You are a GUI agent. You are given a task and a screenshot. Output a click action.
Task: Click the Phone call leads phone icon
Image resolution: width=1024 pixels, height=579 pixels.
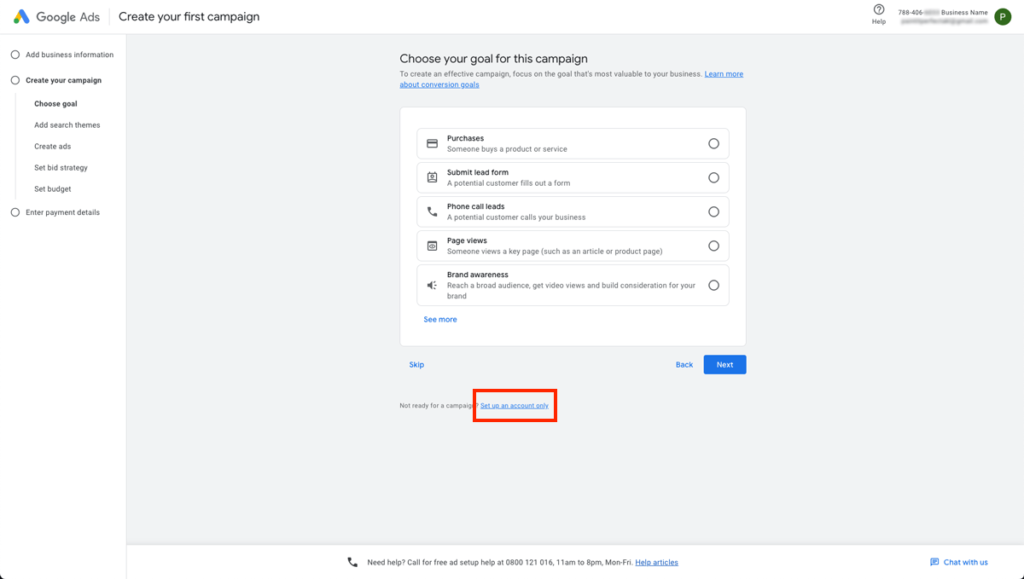432,212
